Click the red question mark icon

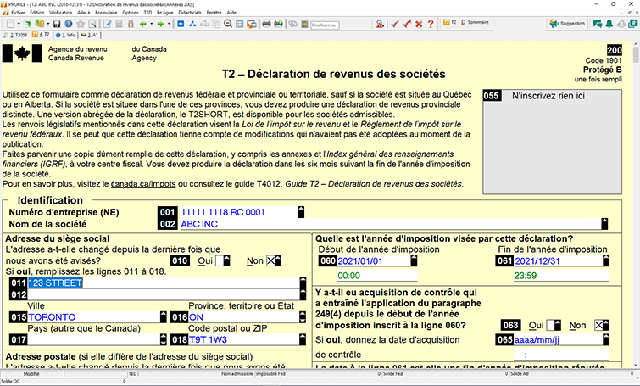[430, 24]
